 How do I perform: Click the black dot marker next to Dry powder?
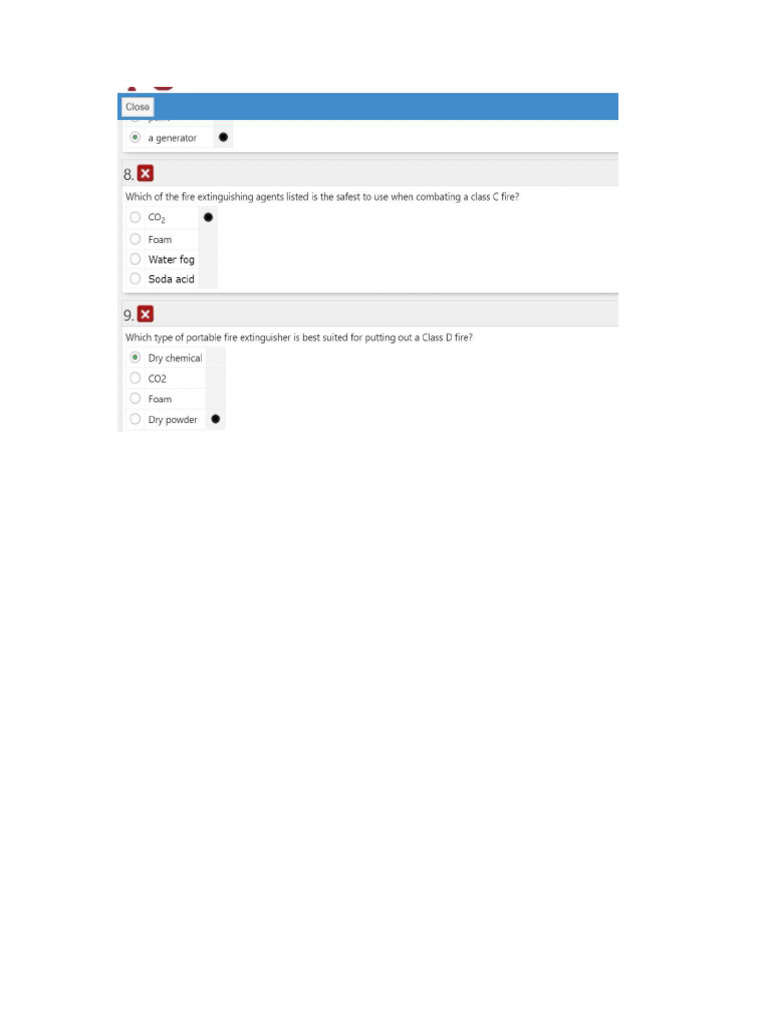[x=216, y=419]
